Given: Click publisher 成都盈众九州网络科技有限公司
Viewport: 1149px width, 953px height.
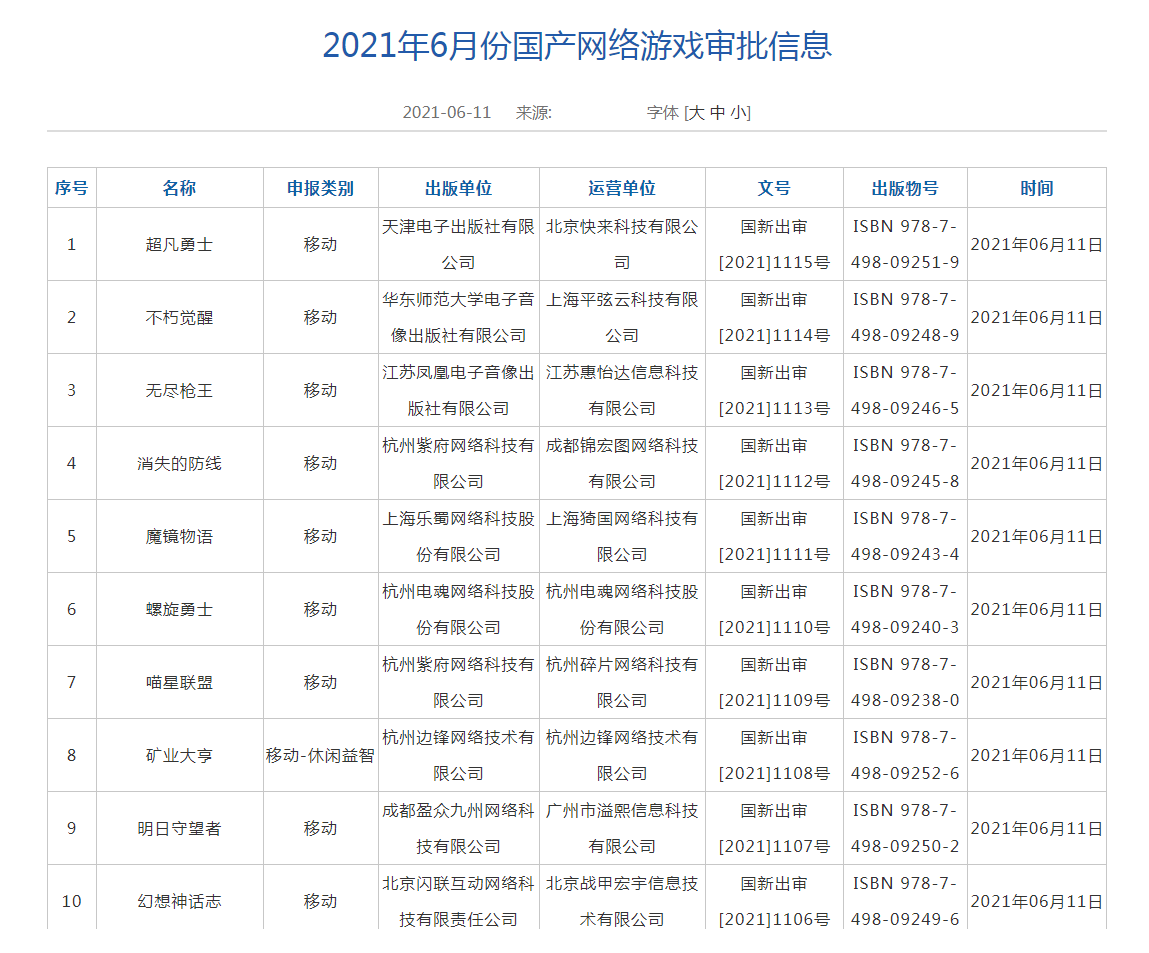Looking at the screenshot, I should point(459,828).
